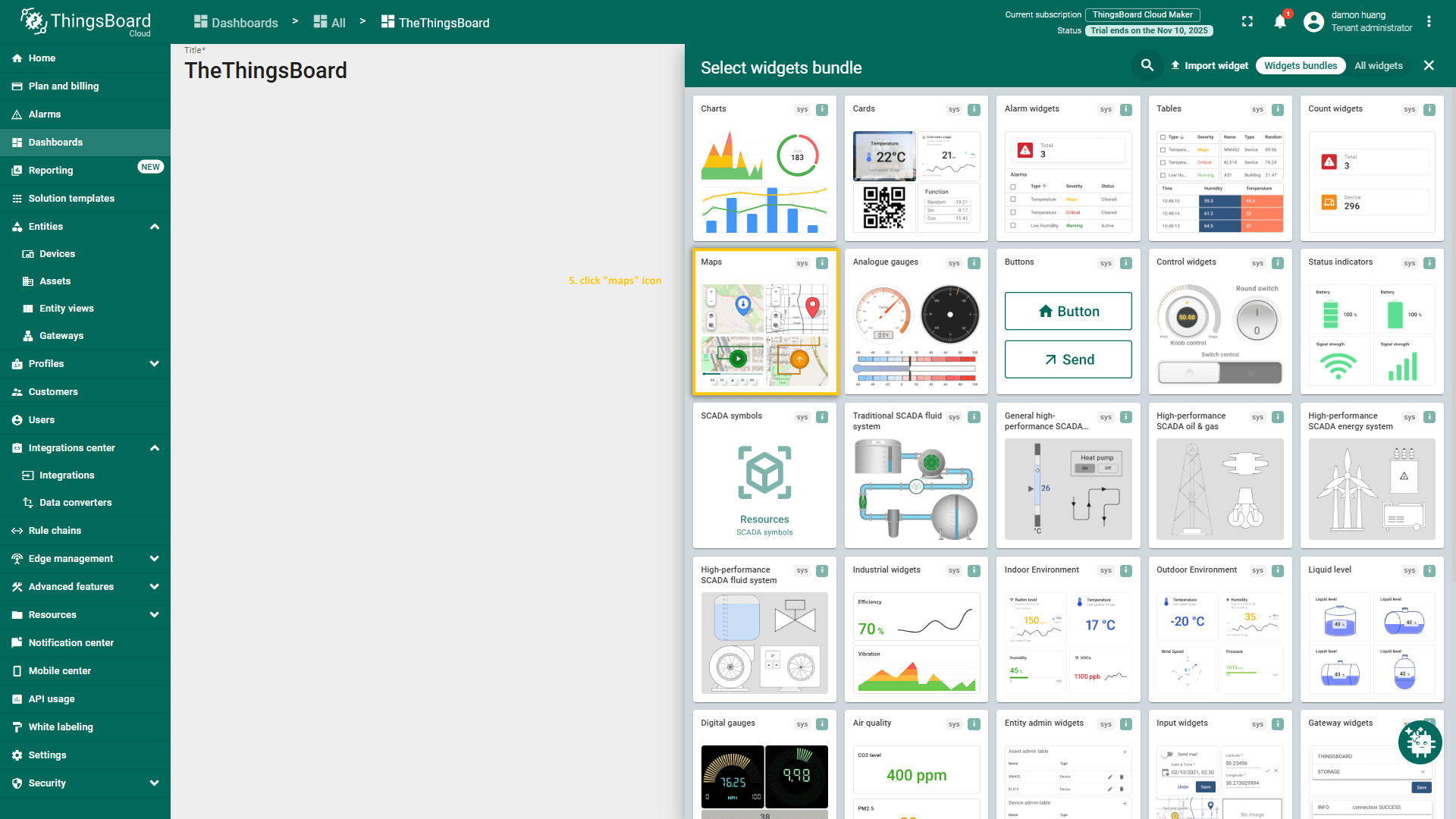Collapse the Entities menu section
Viewport: 1456px width, 819px height.
(x=155, y=227)
